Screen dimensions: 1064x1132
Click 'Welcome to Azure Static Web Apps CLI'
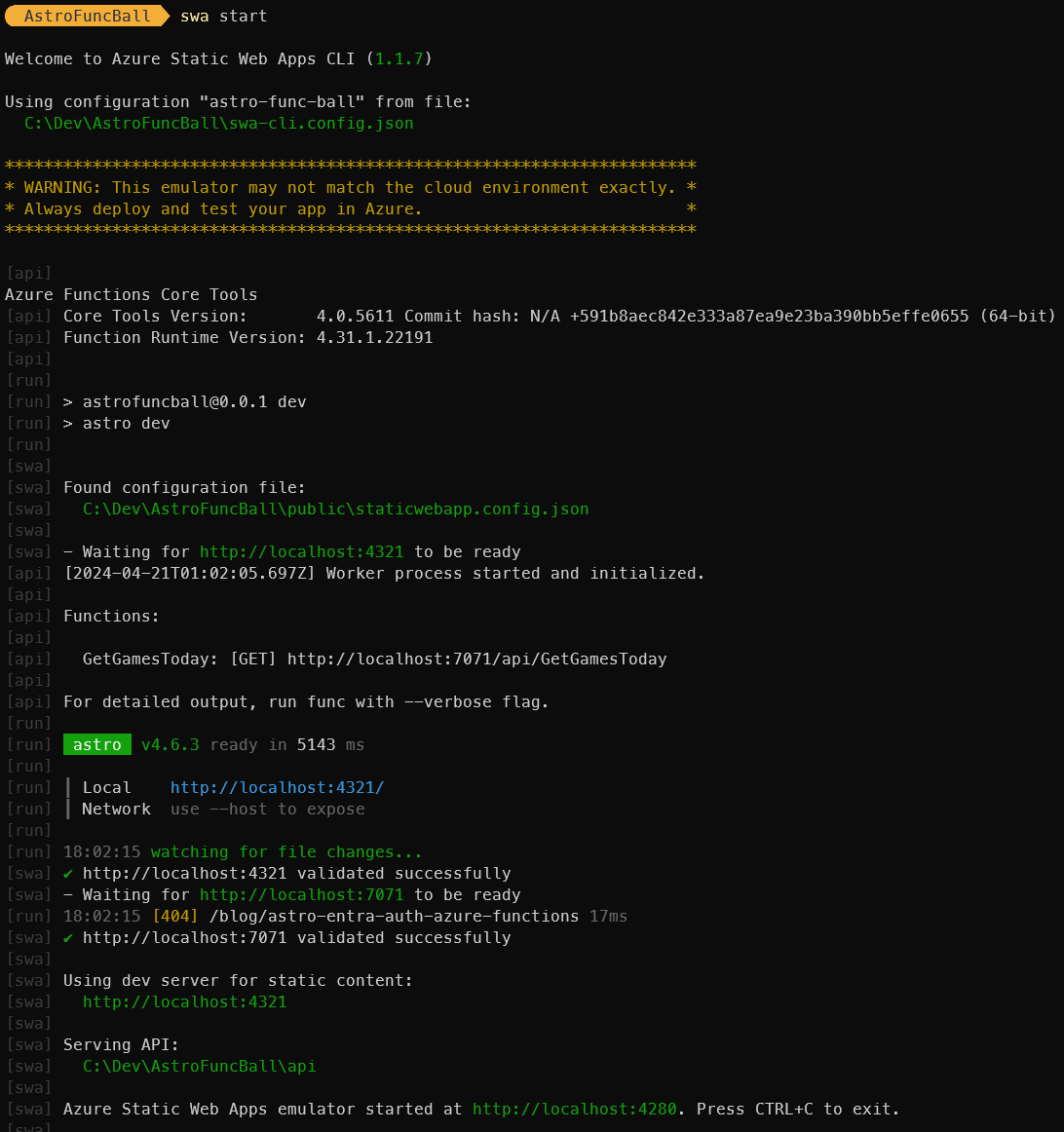click(179, 58)
